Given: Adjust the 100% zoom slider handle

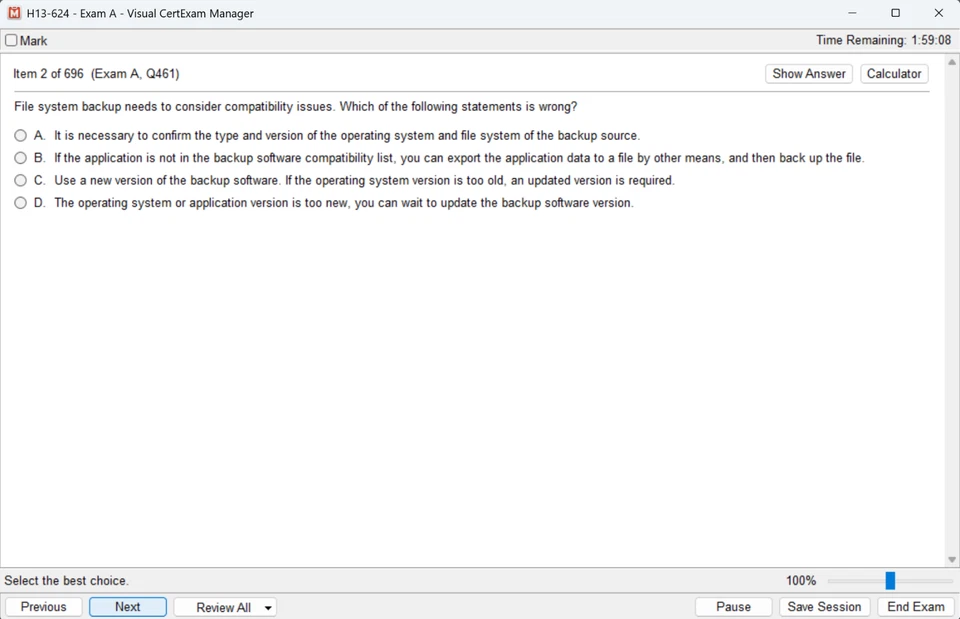Looking at the screenshot, I should tap(888, 580).
